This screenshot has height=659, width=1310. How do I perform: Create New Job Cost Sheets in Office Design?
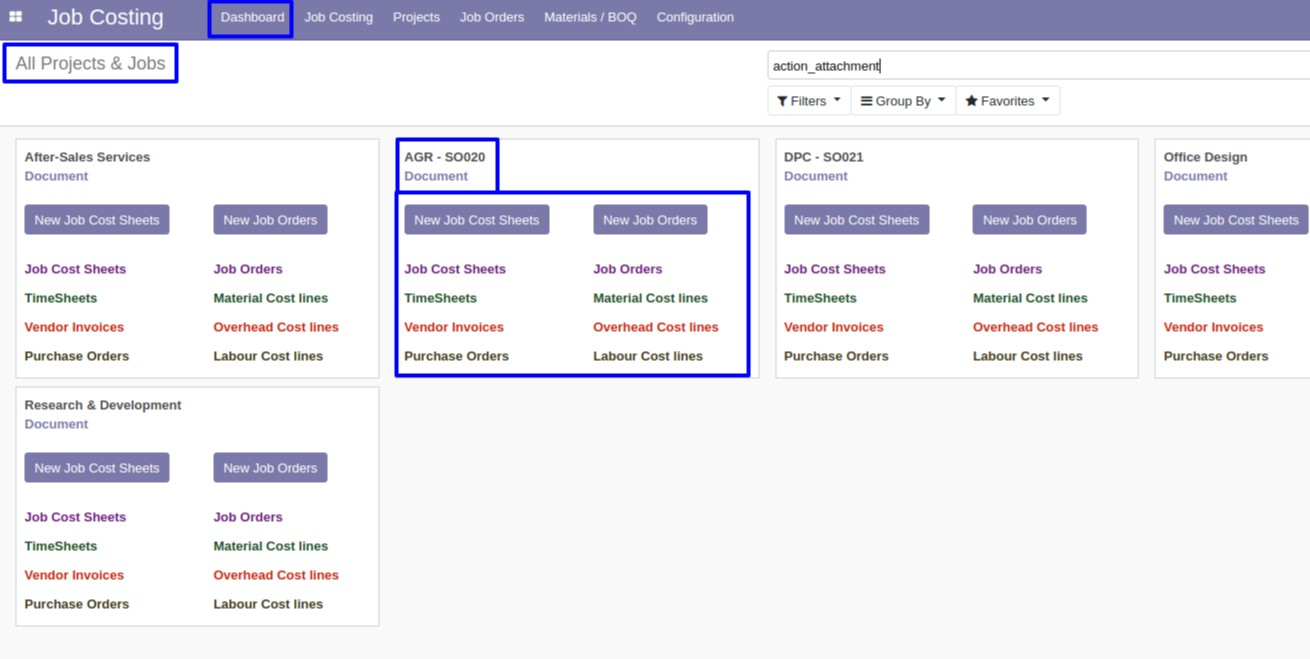(1236, 220)
